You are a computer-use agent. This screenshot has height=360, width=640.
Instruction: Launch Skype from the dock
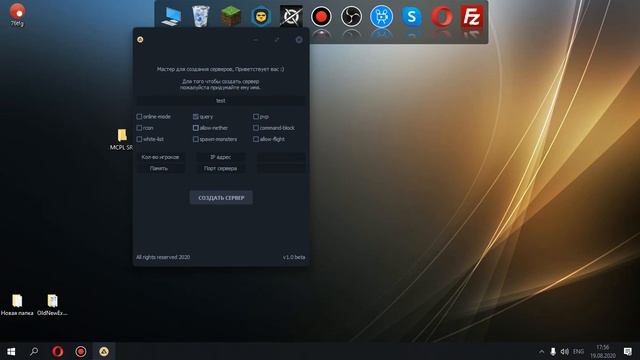(x=411, y=17)
